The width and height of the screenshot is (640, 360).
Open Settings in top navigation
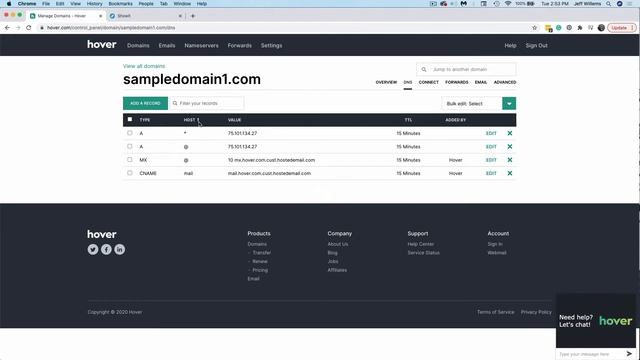(x=271, y=46)
